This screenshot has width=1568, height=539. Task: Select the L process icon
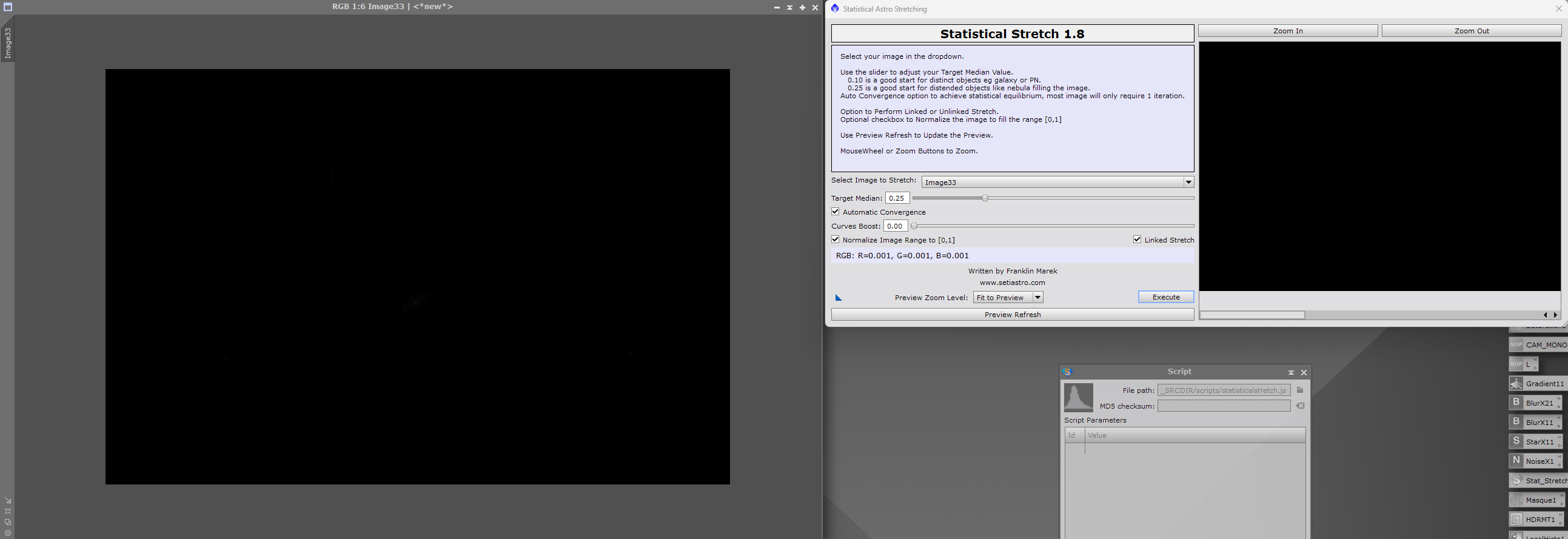point(1523,364)
